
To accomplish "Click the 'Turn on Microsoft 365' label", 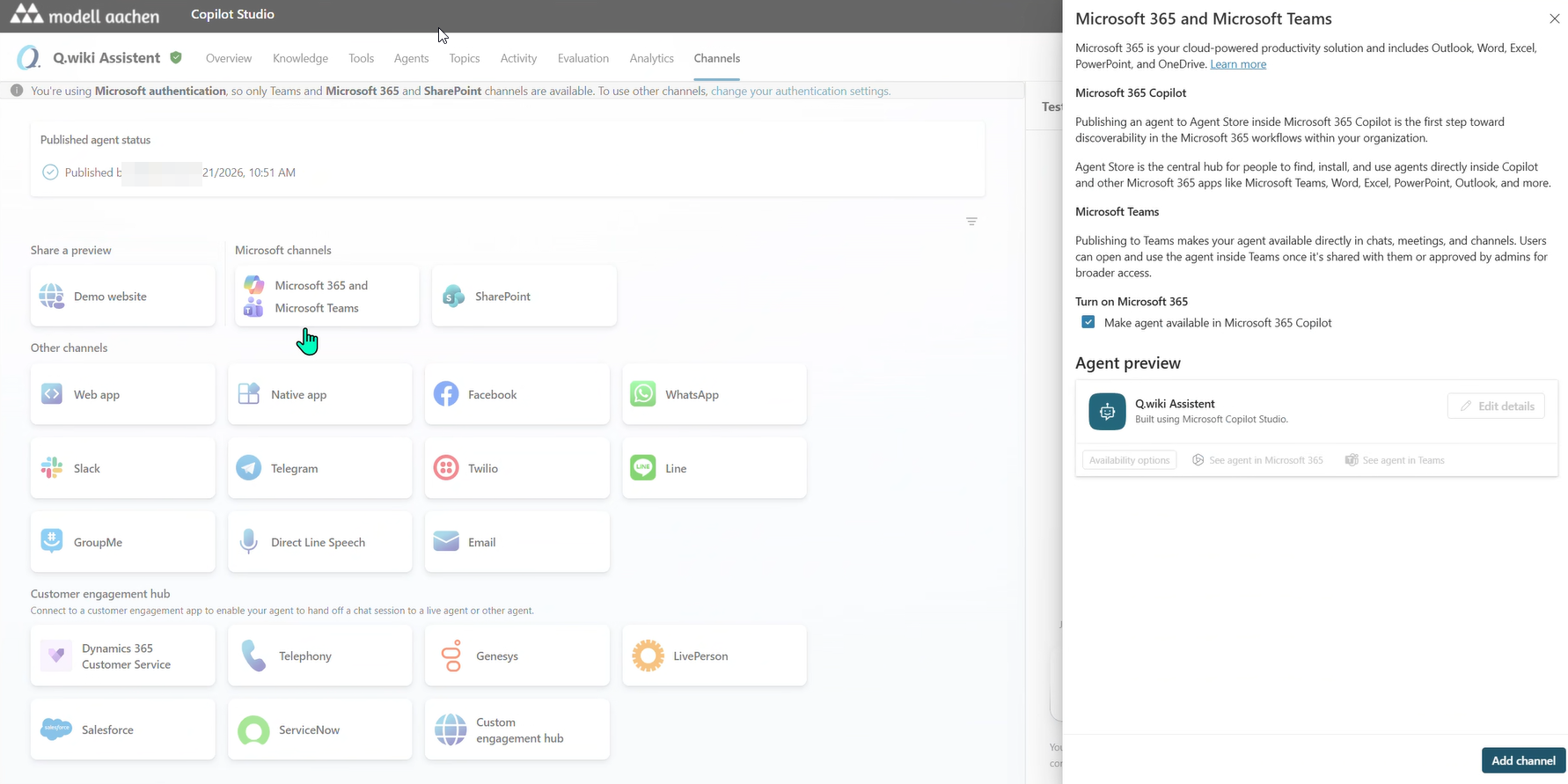I will coord(1132,301).
